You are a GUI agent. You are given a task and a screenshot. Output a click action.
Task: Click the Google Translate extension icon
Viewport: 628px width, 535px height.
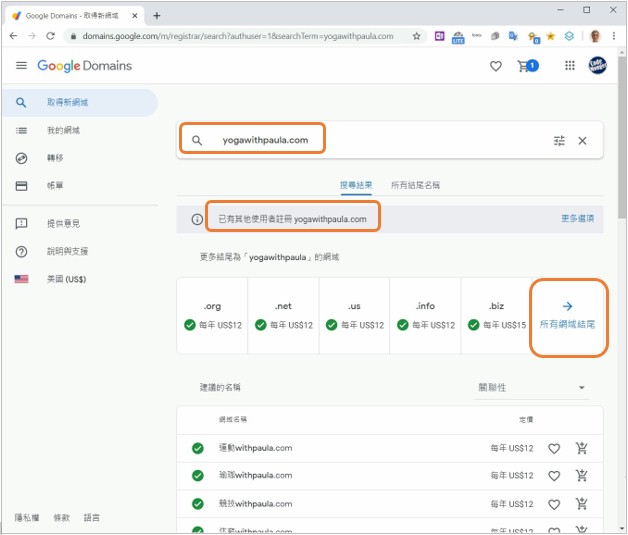coord(513,36)
